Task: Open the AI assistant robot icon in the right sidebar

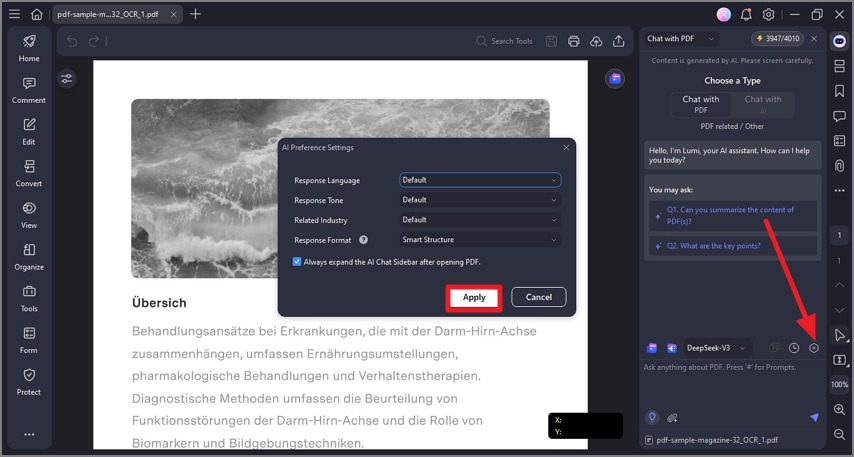Action: [839, 41]
